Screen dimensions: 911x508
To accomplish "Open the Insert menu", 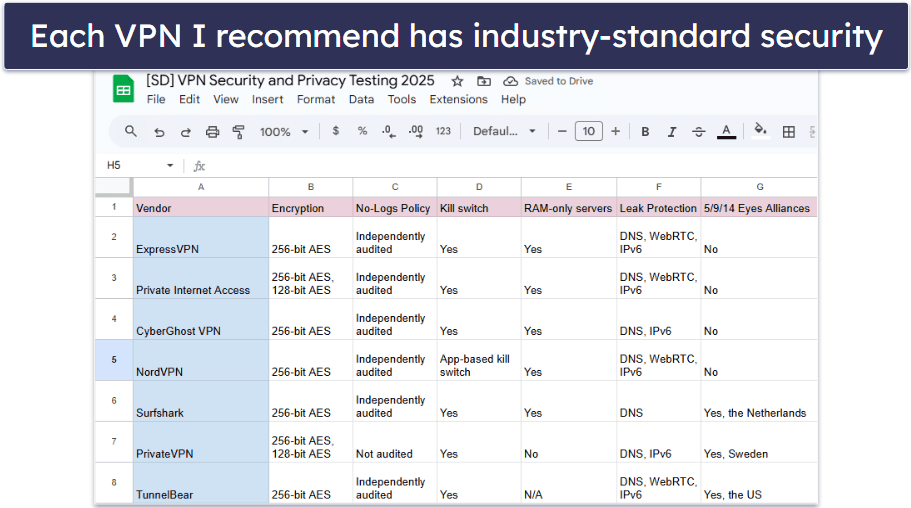I will [267, 99].
